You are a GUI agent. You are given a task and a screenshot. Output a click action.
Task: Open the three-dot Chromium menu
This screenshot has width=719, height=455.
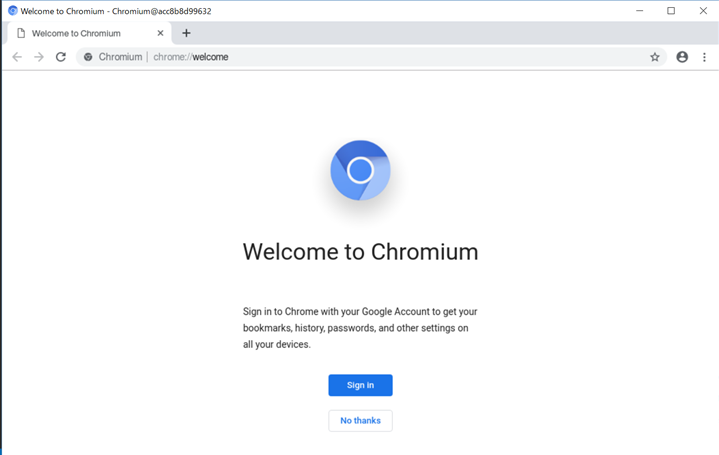point(704,57)
